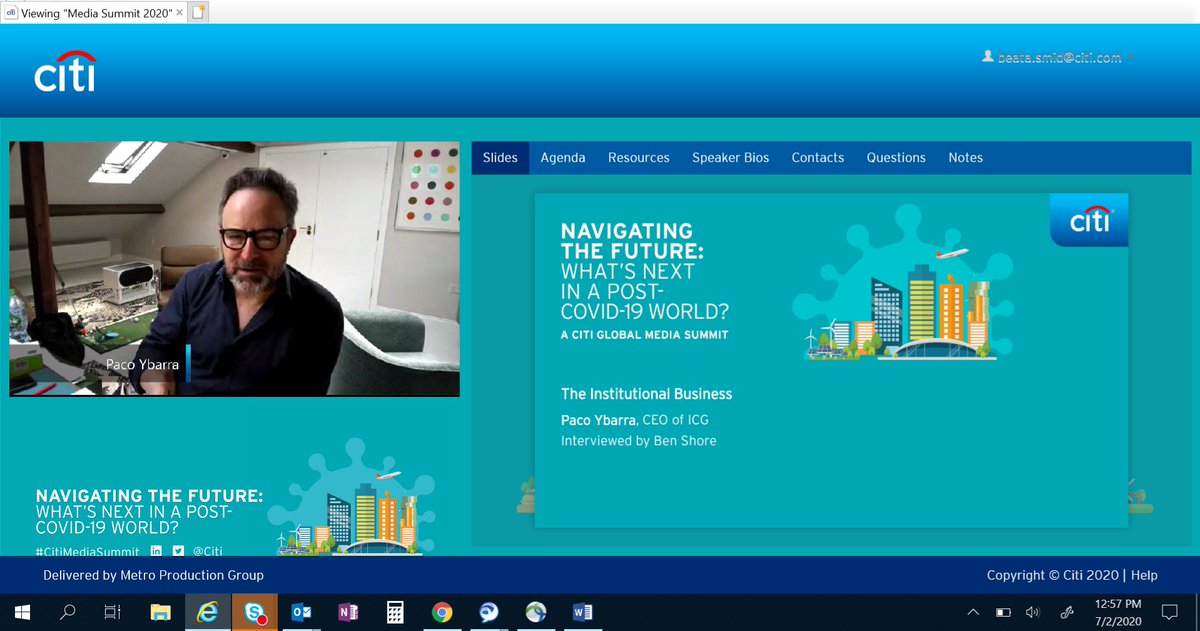Open the Windows Start menu
The height and width of the screenshot is (631, 1200).
22,612
